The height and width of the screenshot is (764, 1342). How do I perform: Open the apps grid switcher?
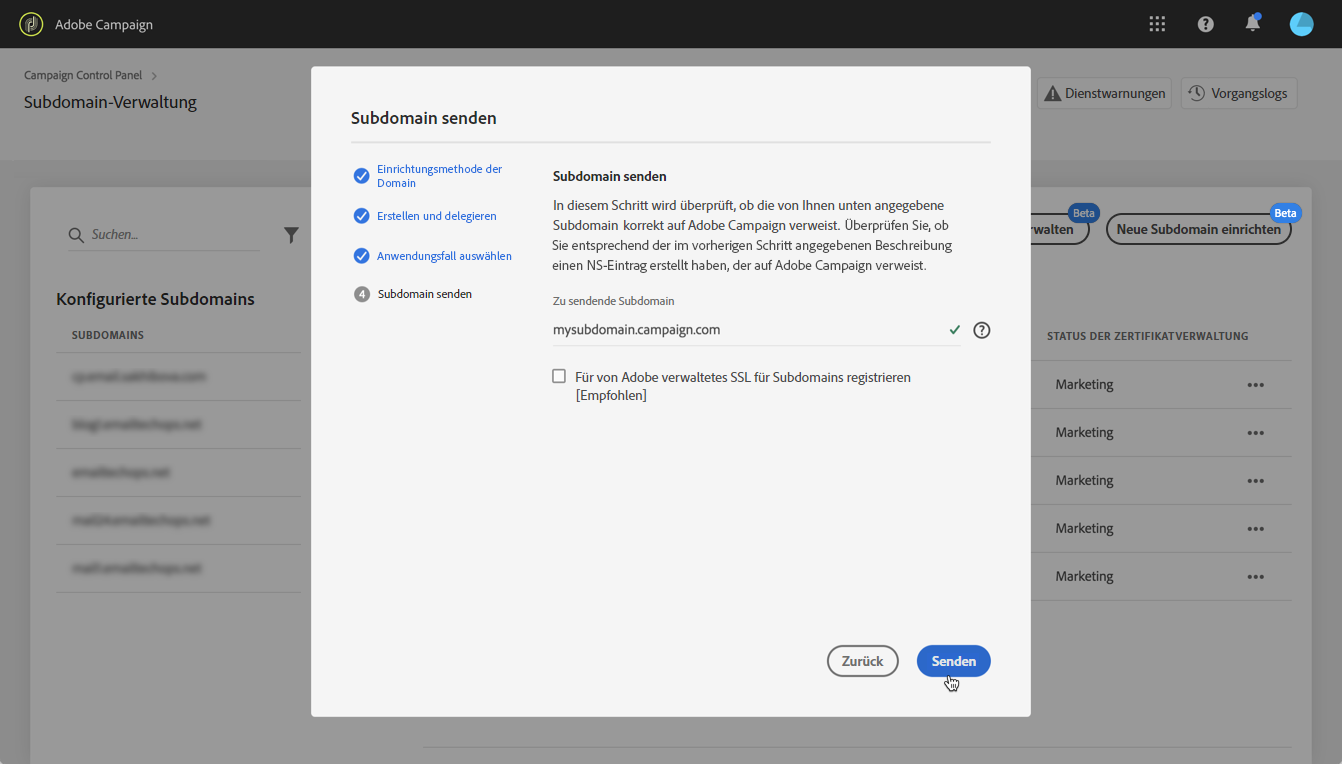click(x=1157, y=24)
